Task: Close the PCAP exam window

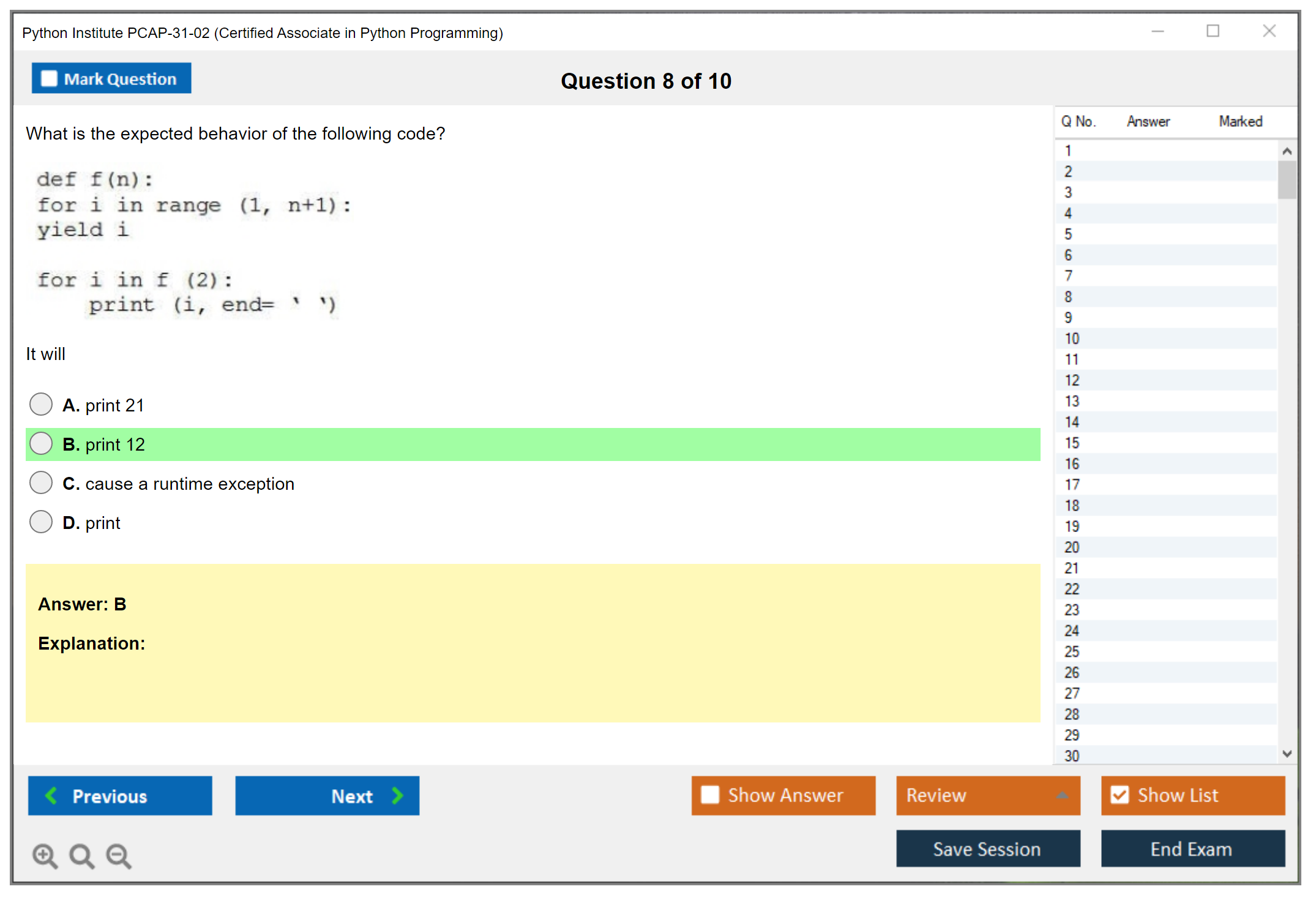Action: [x=1269, y=31]
